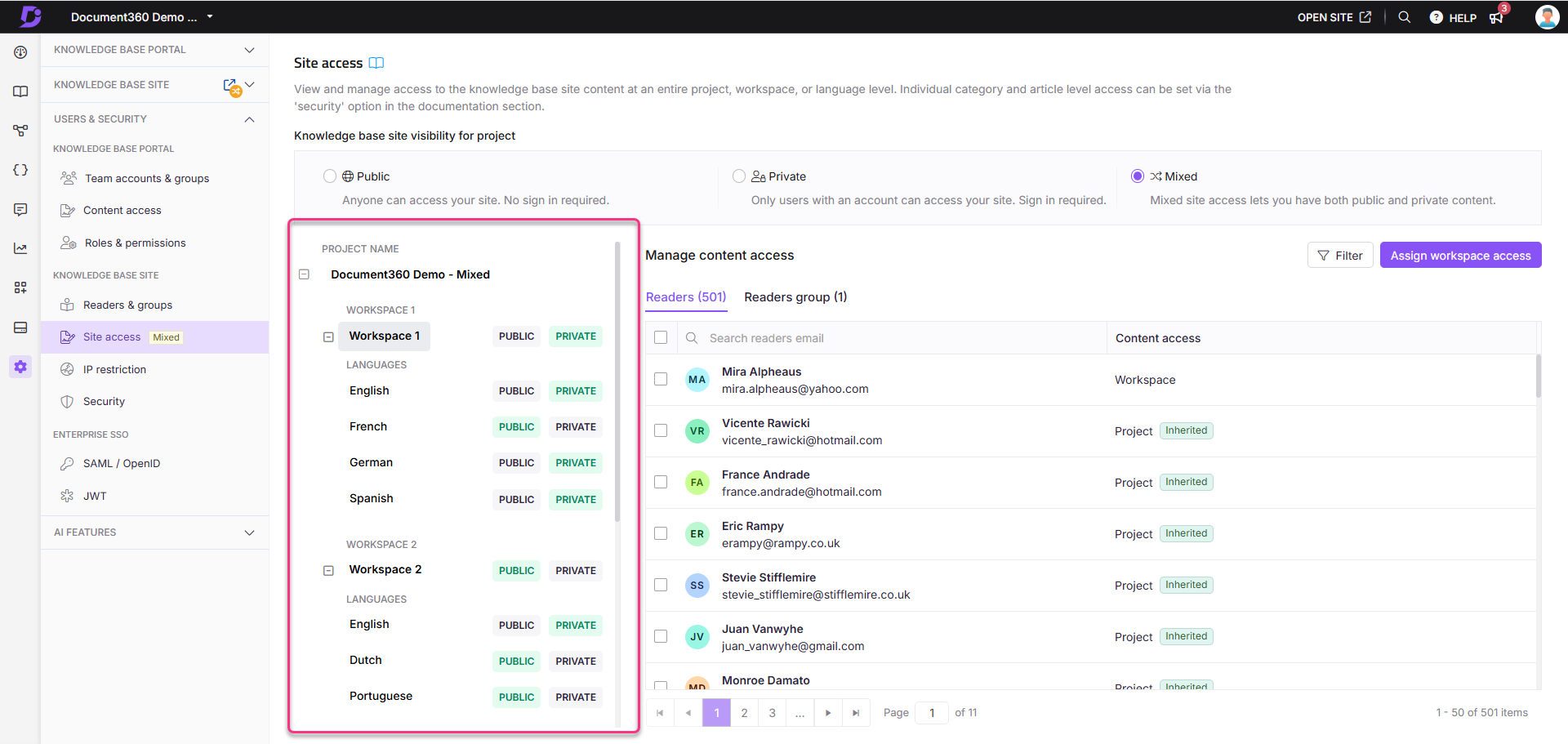Click the API curly braces icon
1568x744 pixels.
[20, 170]
